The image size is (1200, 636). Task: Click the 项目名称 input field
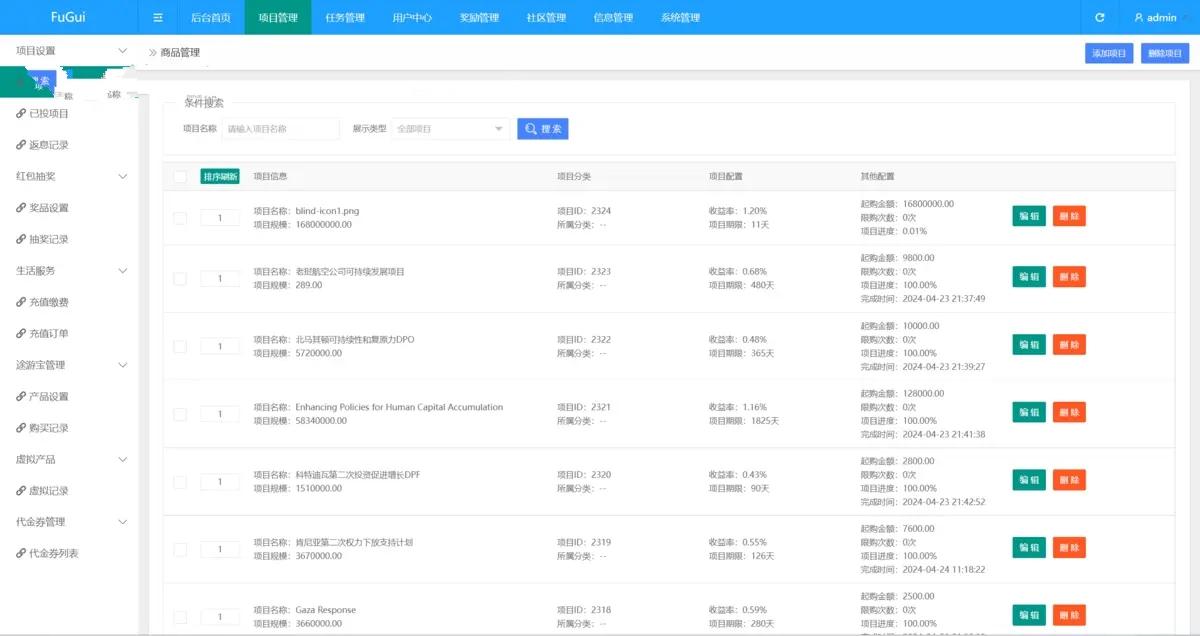281,129
